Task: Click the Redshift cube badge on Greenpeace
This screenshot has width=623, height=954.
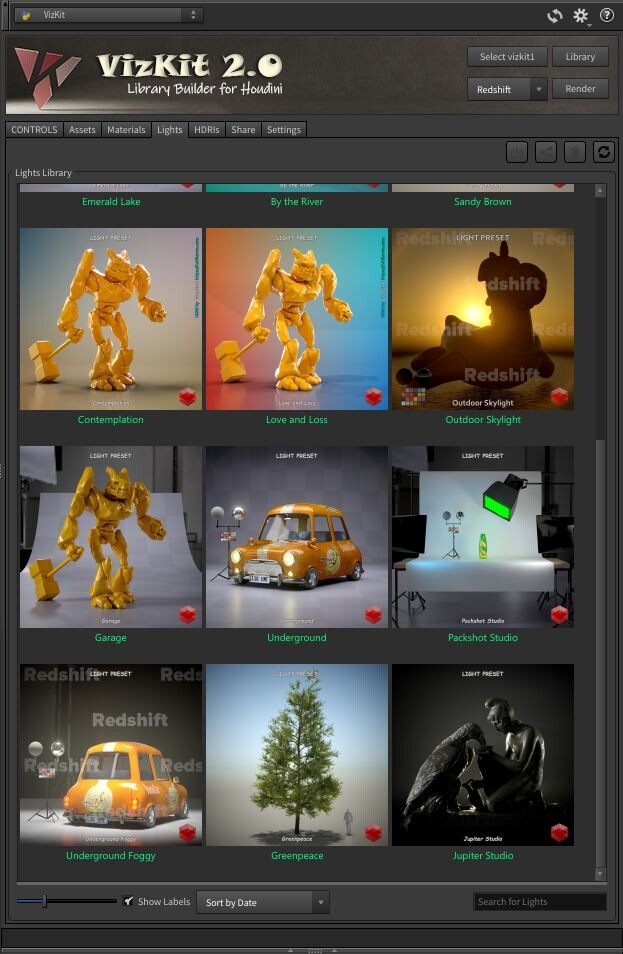Action: [374, 832]
